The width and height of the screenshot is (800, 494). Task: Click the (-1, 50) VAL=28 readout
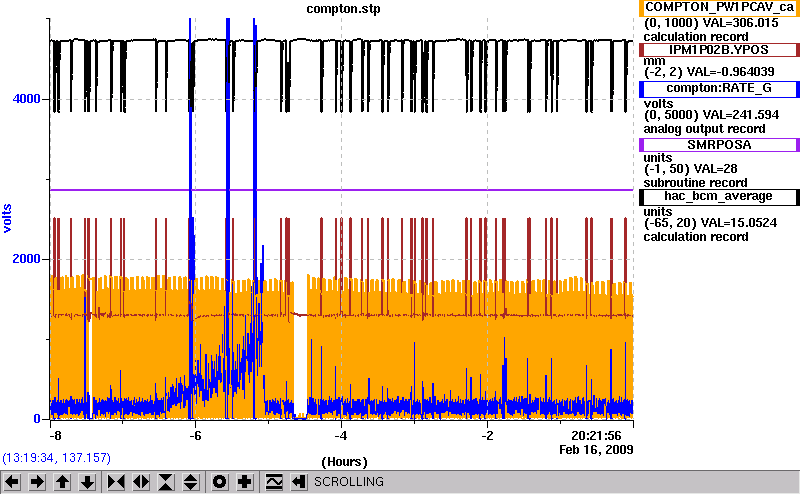690,169
